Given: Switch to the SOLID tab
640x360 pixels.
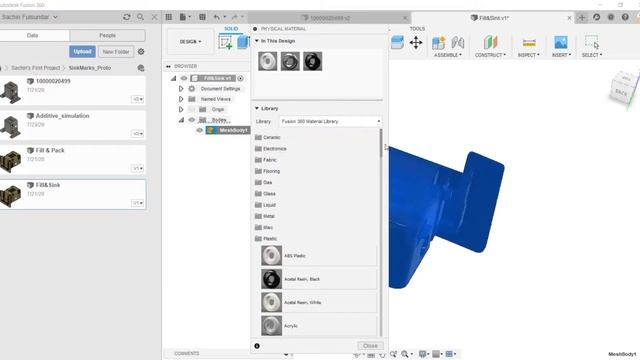Looking at the screenshot, I should coord(231,29).
